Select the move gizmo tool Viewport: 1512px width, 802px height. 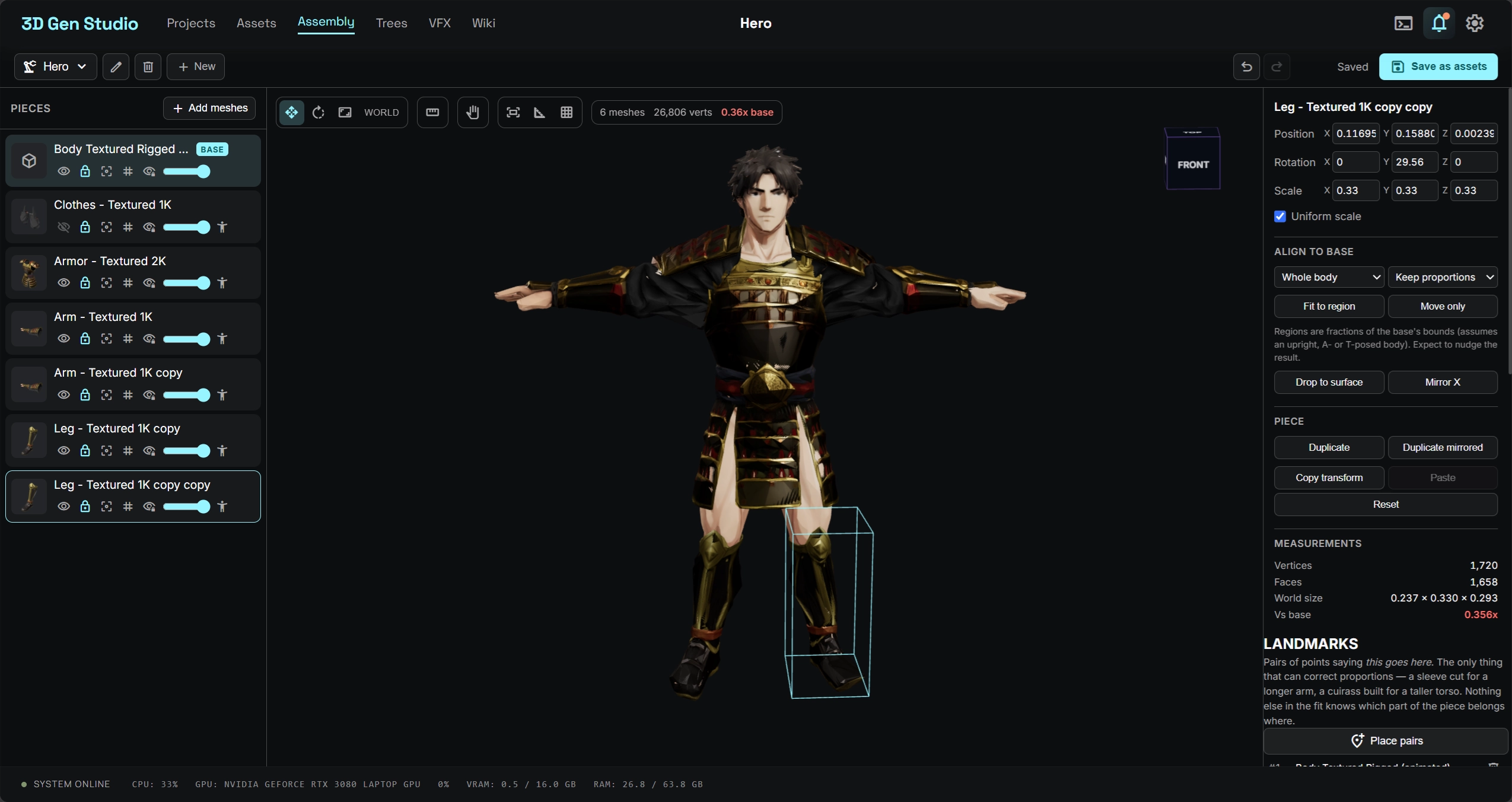click(291, 112)
